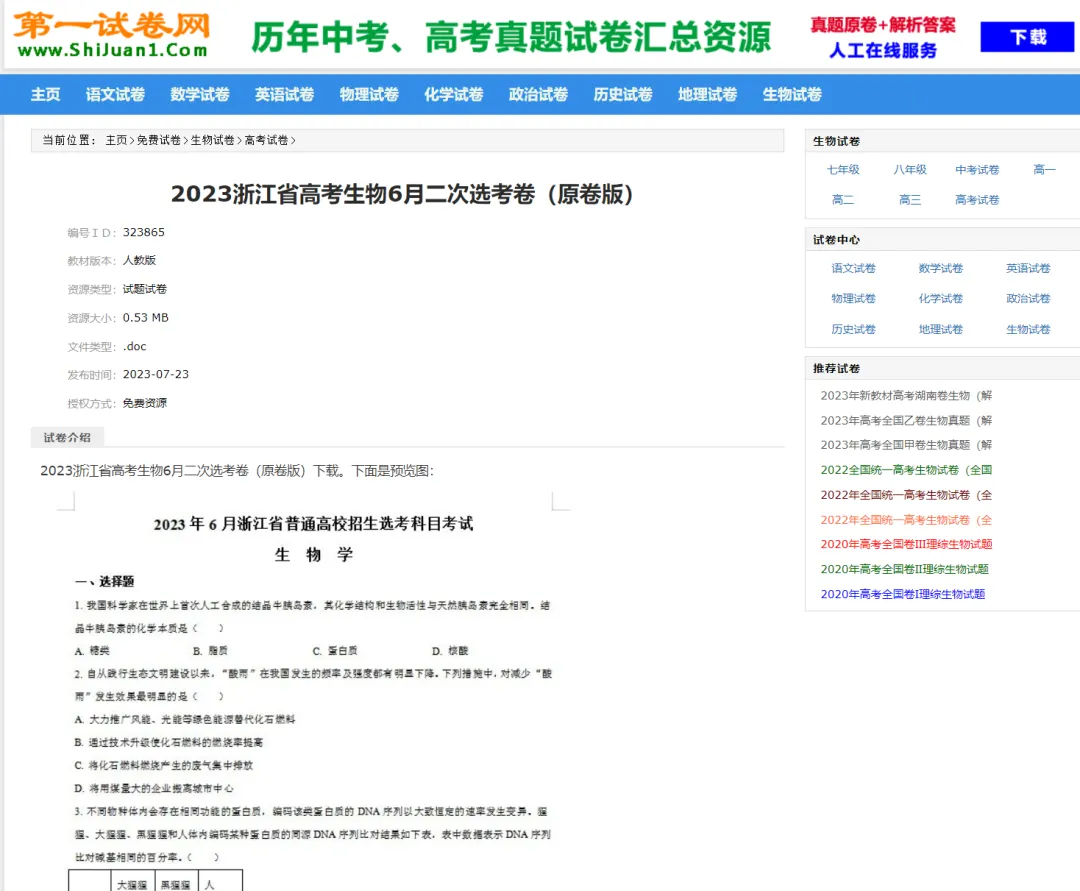Screen dimensions: 1080x891
Task: Open 历史试卷 in the navigation bar
Action: point(623,94)
